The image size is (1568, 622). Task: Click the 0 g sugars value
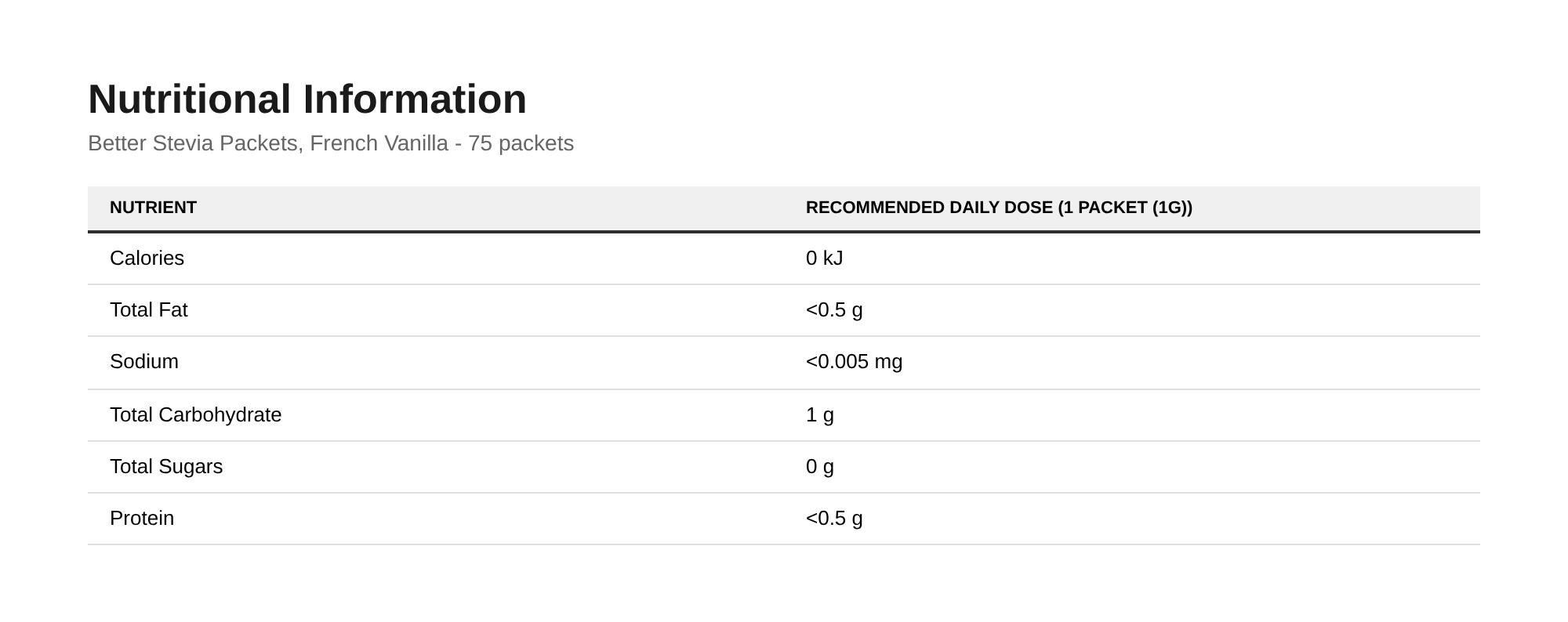(820, 466)
